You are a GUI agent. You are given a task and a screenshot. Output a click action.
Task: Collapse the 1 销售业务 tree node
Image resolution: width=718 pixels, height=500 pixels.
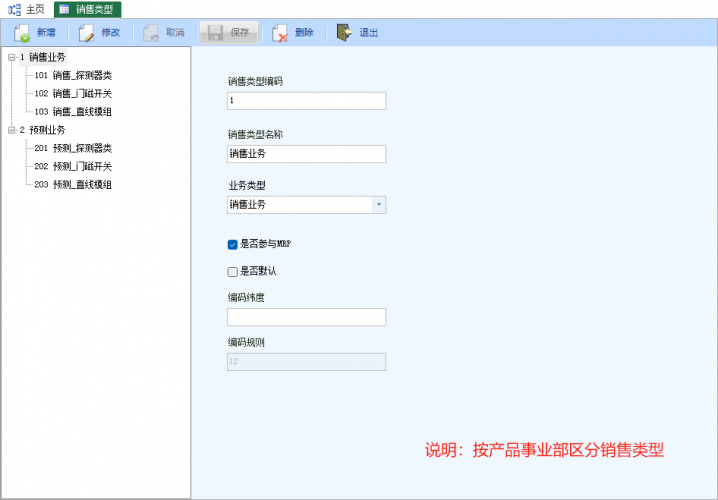point(10,58)
